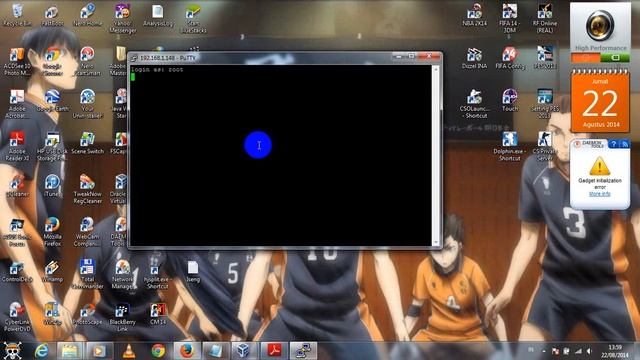Image resolution: width=640 pixels, height=360 pixels.
Task: Select the Winamp desktop shortcut
Action: pos(52,271)
